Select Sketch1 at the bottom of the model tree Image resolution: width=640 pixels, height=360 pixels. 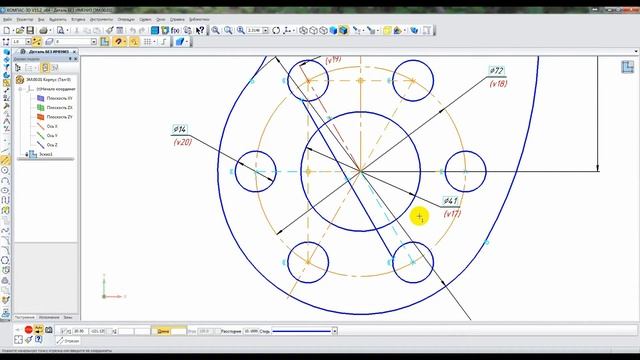pyautogui.click(x=46, y=154)
